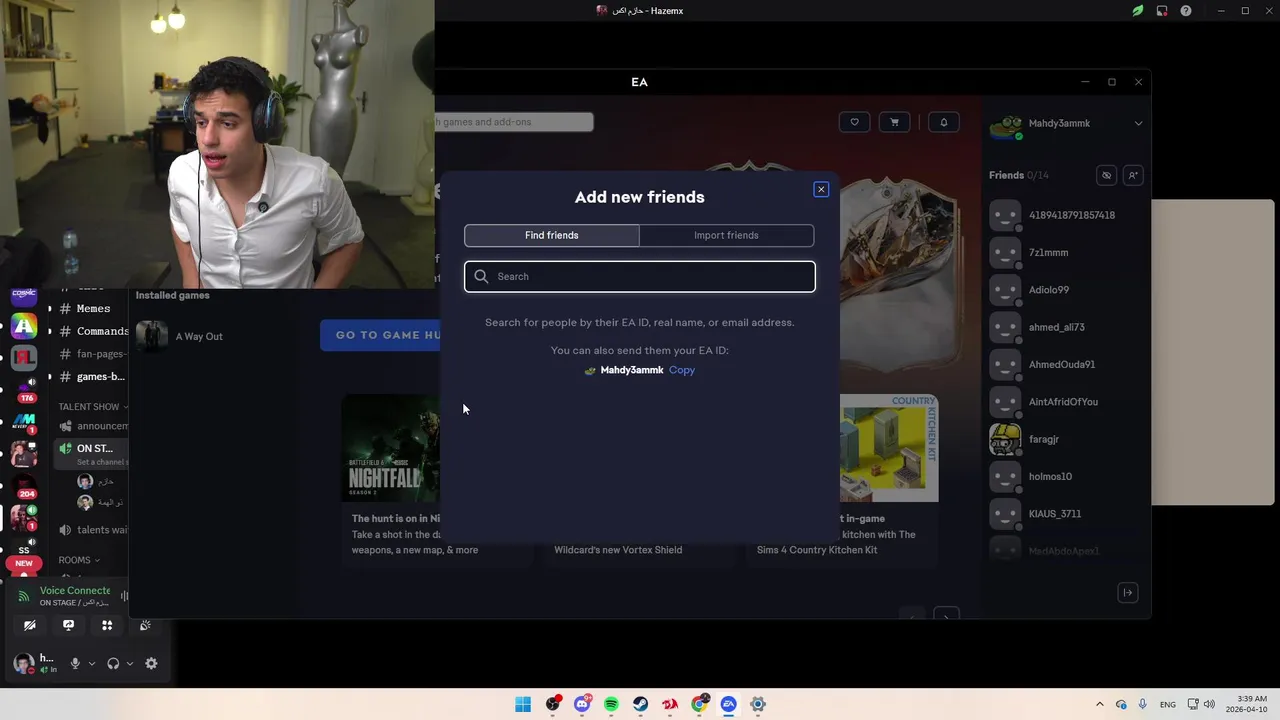Screen dimensions: 1280x720
Task: Open EA notifications bell
Action: (943, 122)
